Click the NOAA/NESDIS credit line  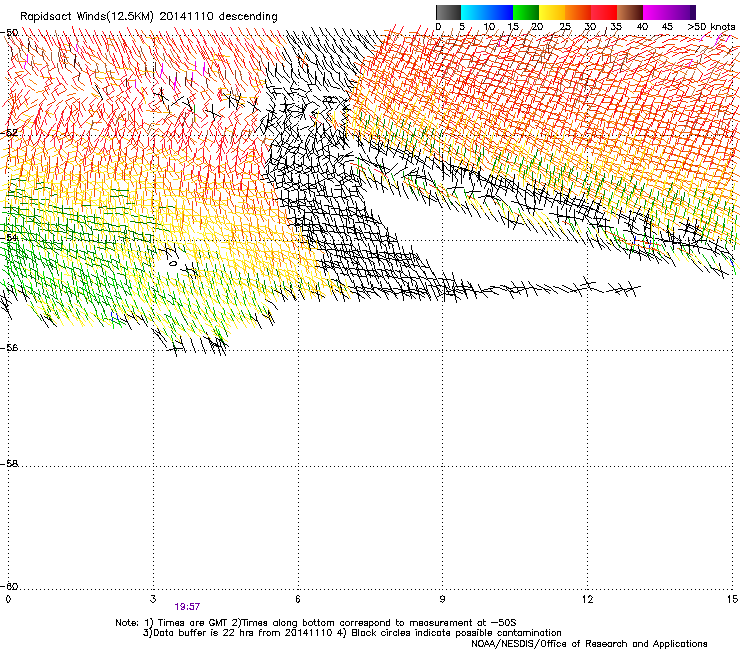pyautogui.click(x=589, y=644)
